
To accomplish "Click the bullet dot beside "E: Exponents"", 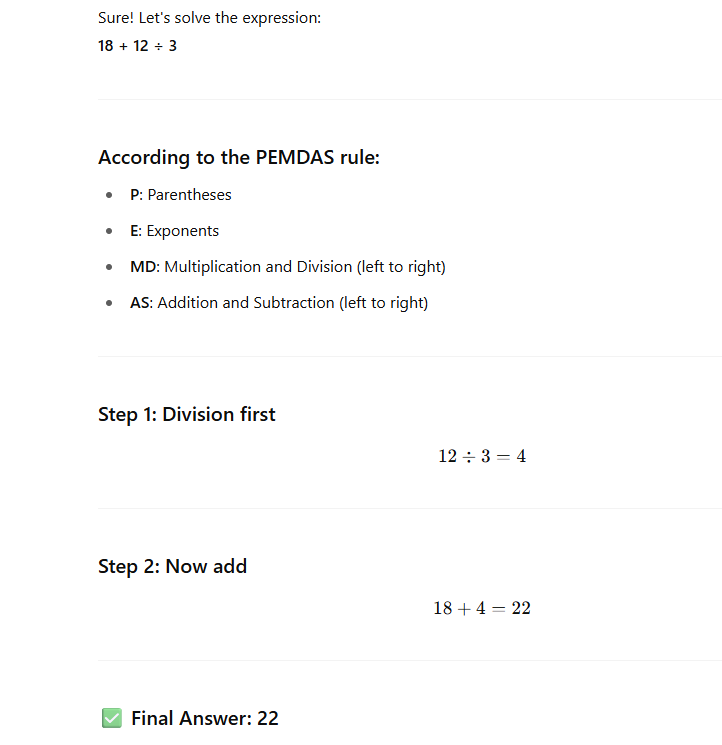I will click(x=109, y=232).
